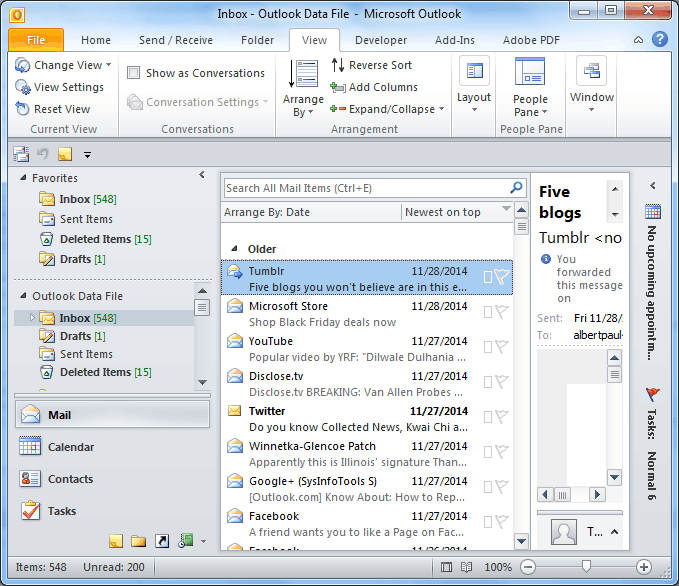The image size is (679, 586).
Task: Switch to the Home tab
Action: [x=96, y=40]
